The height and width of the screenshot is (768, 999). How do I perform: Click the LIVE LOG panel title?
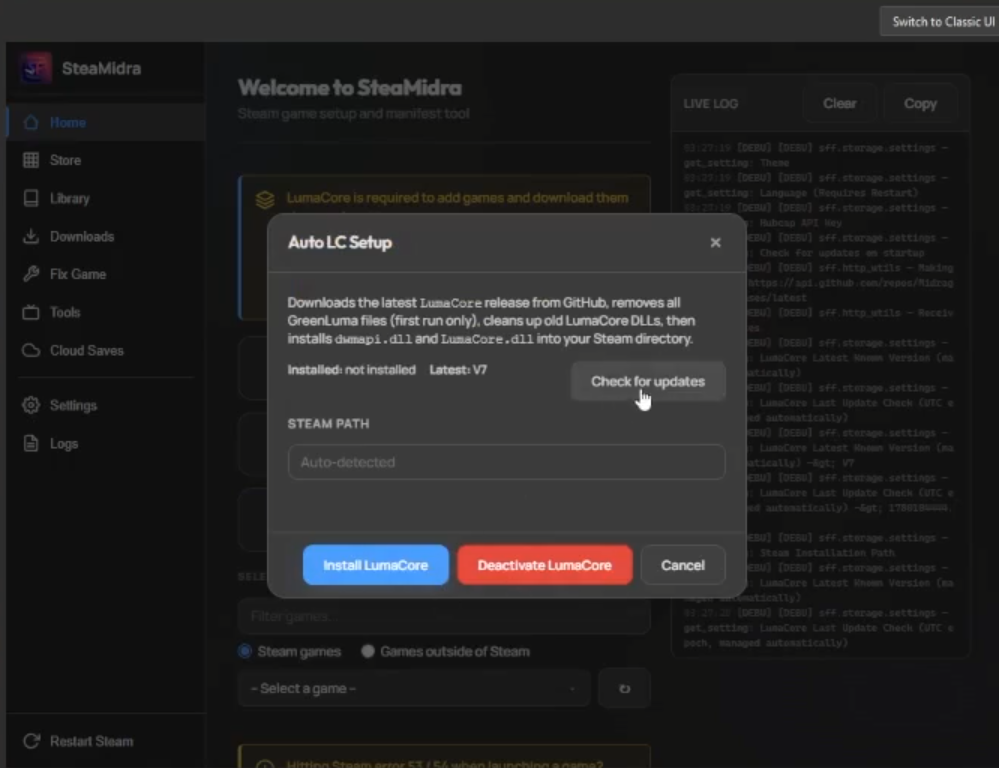pos(710,104)
